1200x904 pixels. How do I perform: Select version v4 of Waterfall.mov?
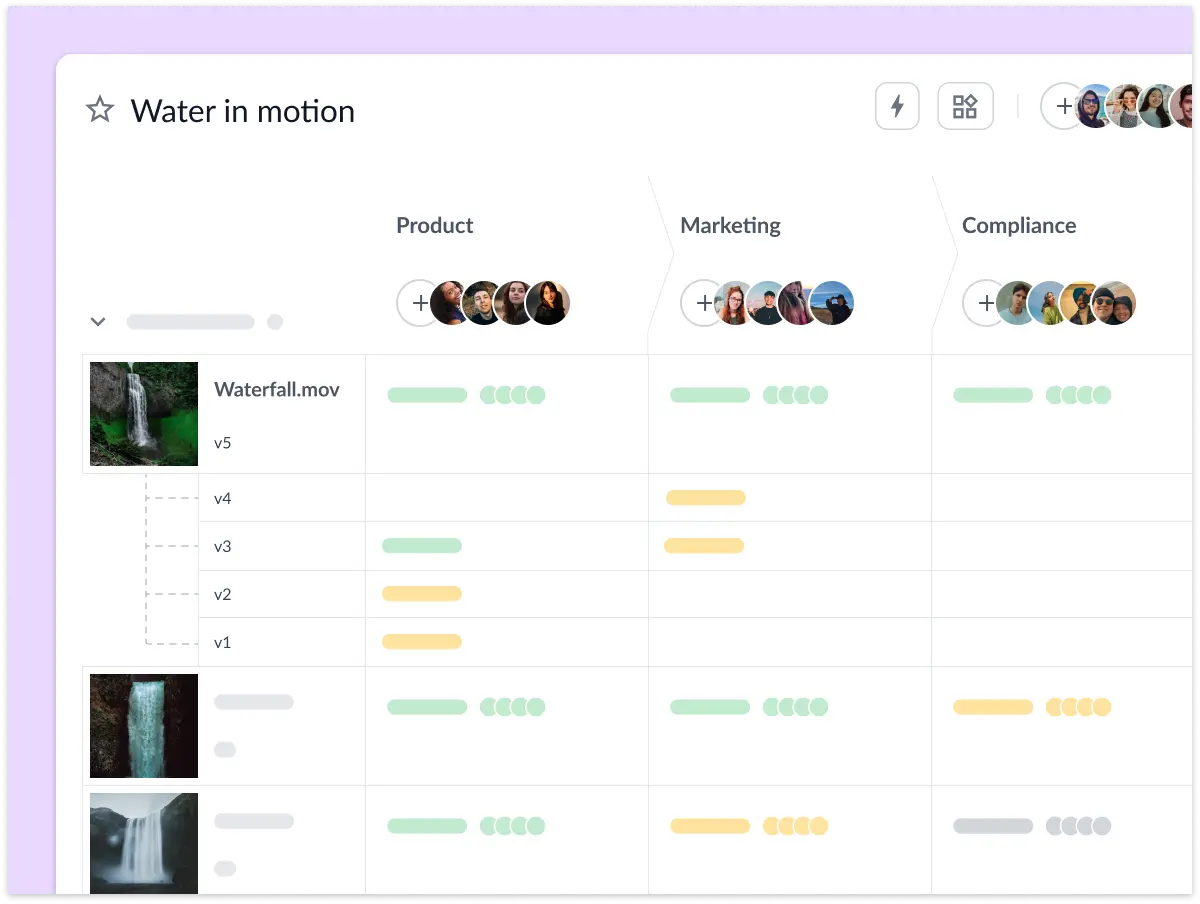[223, 498]
